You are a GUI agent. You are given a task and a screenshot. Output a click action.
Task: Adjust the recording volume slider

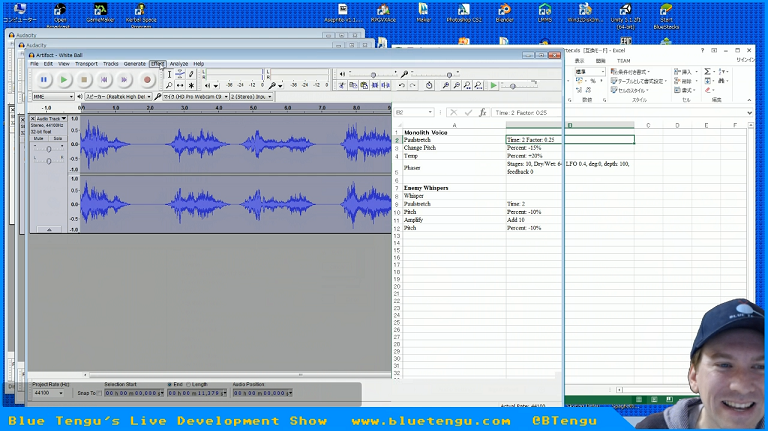[449, 74]
